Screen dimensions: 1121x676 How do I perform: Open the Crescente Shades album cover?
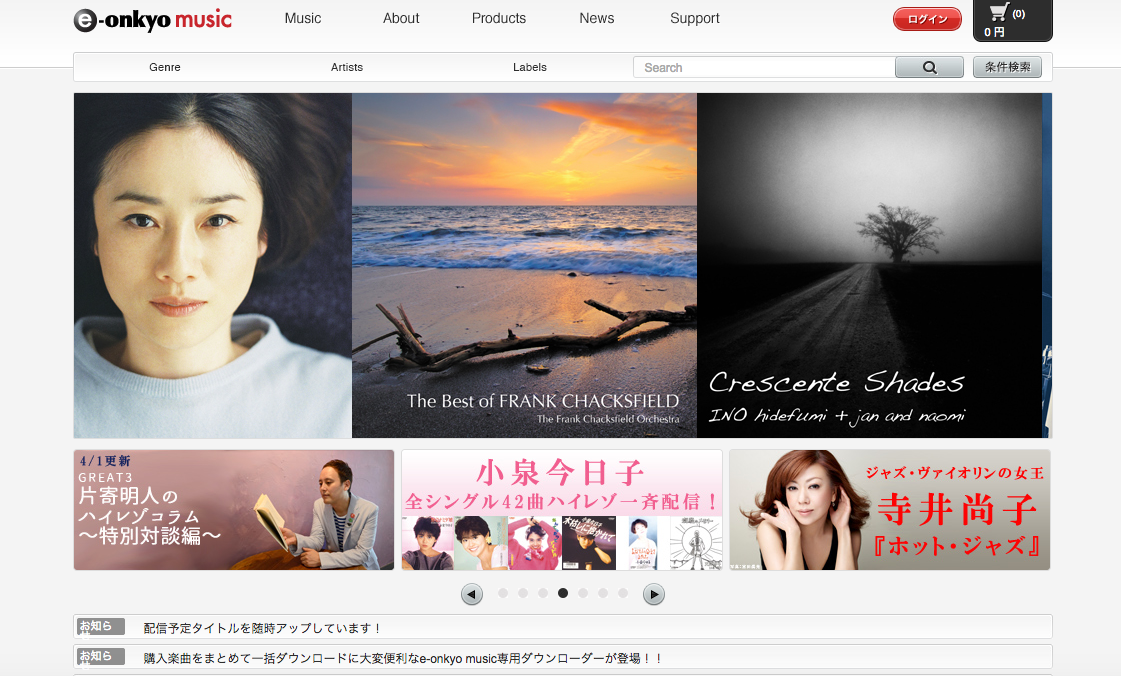pyautogui.click(x=869, y=265)
